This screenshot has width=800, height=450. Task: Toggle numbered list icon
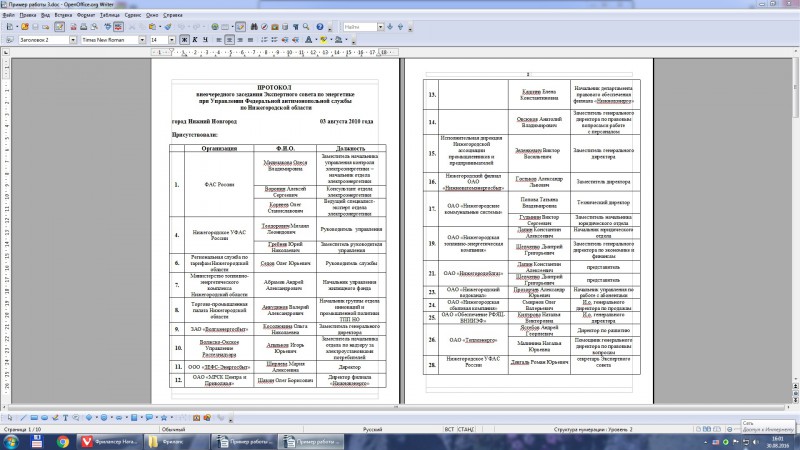(x=264, y=40)
